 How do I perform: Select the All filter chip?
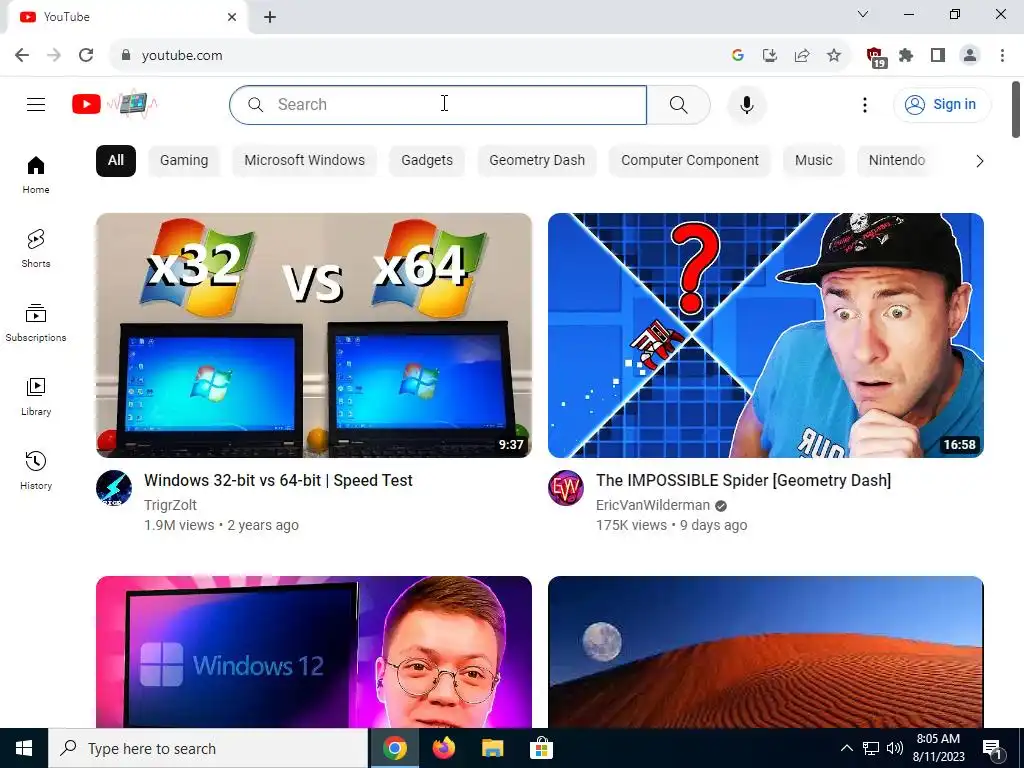click(x=116, y=161)
